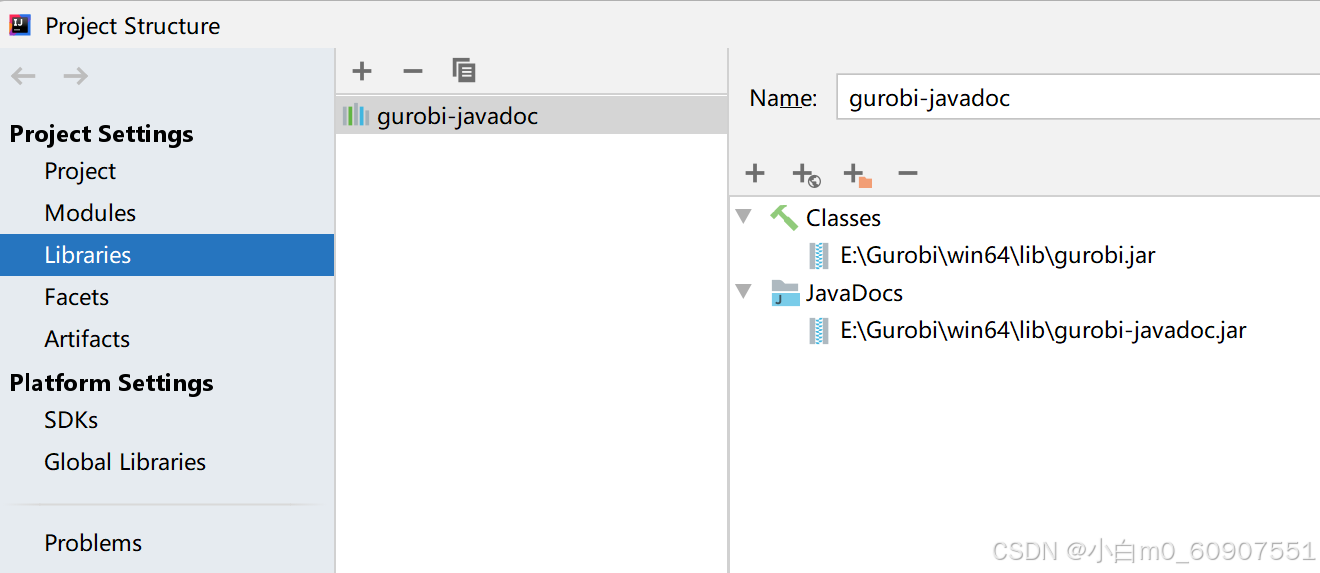
Task: Open the Facets settings page
Action: tap(76, 297)
